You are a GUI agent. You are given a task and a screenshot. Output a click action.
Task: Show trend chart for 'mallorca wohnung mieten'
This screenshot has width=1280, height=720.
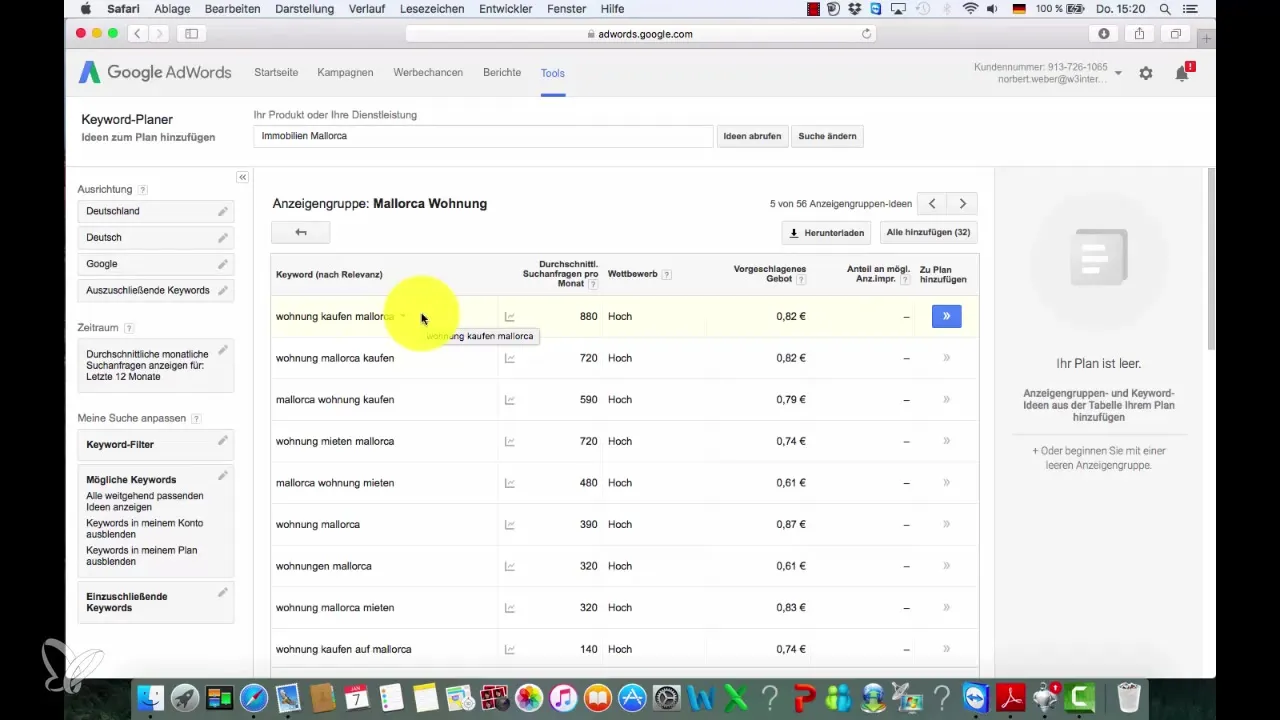click(x=510, y=483)
